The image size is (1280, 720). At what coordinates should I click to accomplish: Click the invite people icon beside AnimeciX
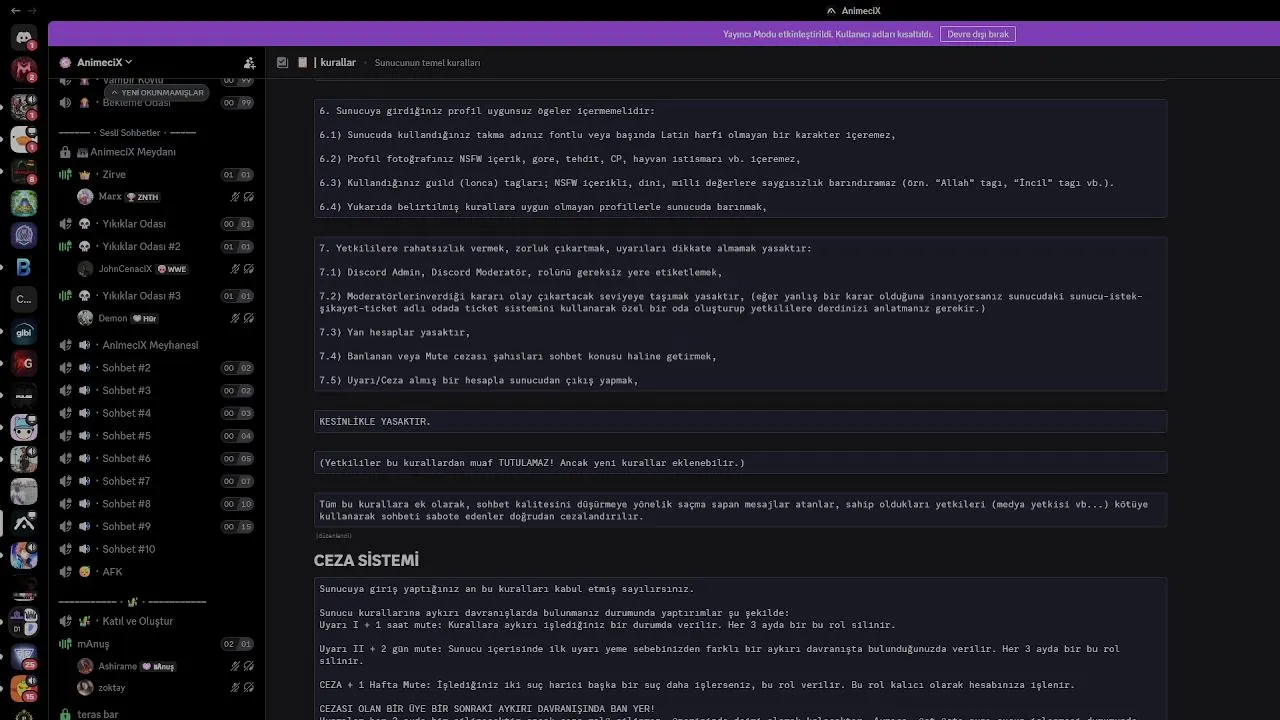(x=249, y=62)
